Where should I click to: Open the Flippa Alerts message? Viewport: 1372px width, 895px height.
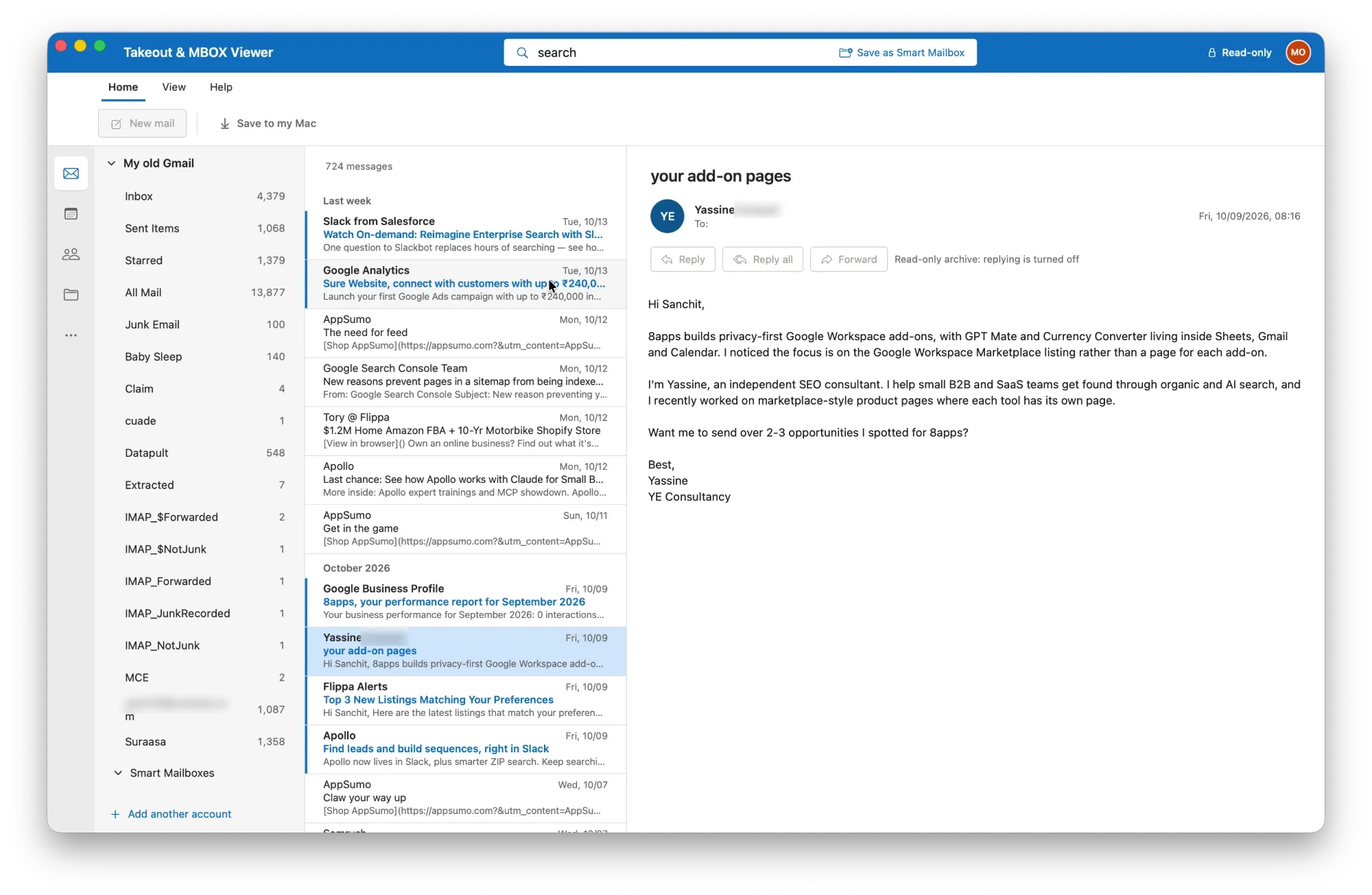(x=466, y=700)
